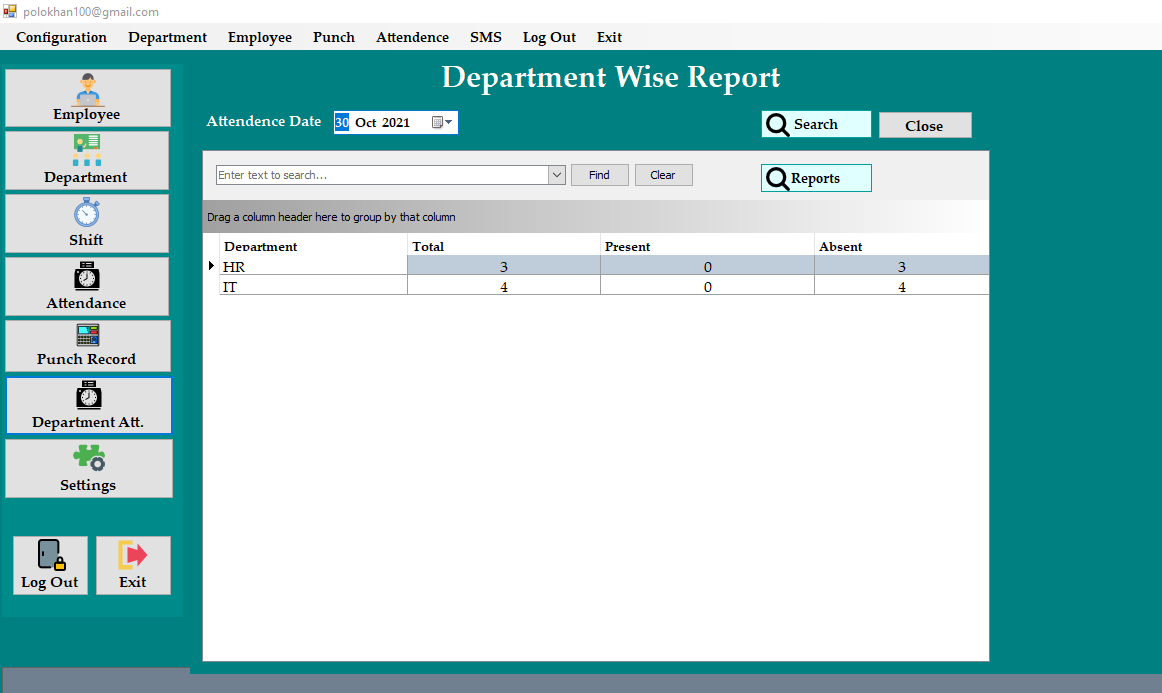Open the Attendence Date calendar picker

(437, 122)
